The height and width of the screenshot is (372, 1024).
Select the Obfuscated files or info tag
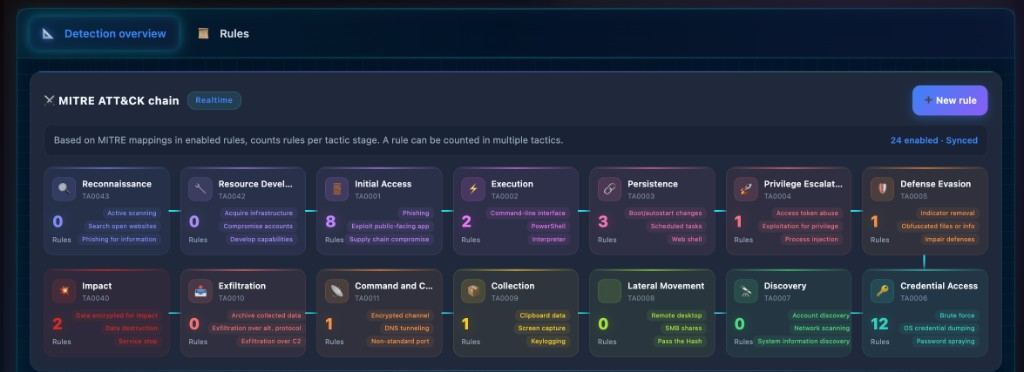coord(938,226)
